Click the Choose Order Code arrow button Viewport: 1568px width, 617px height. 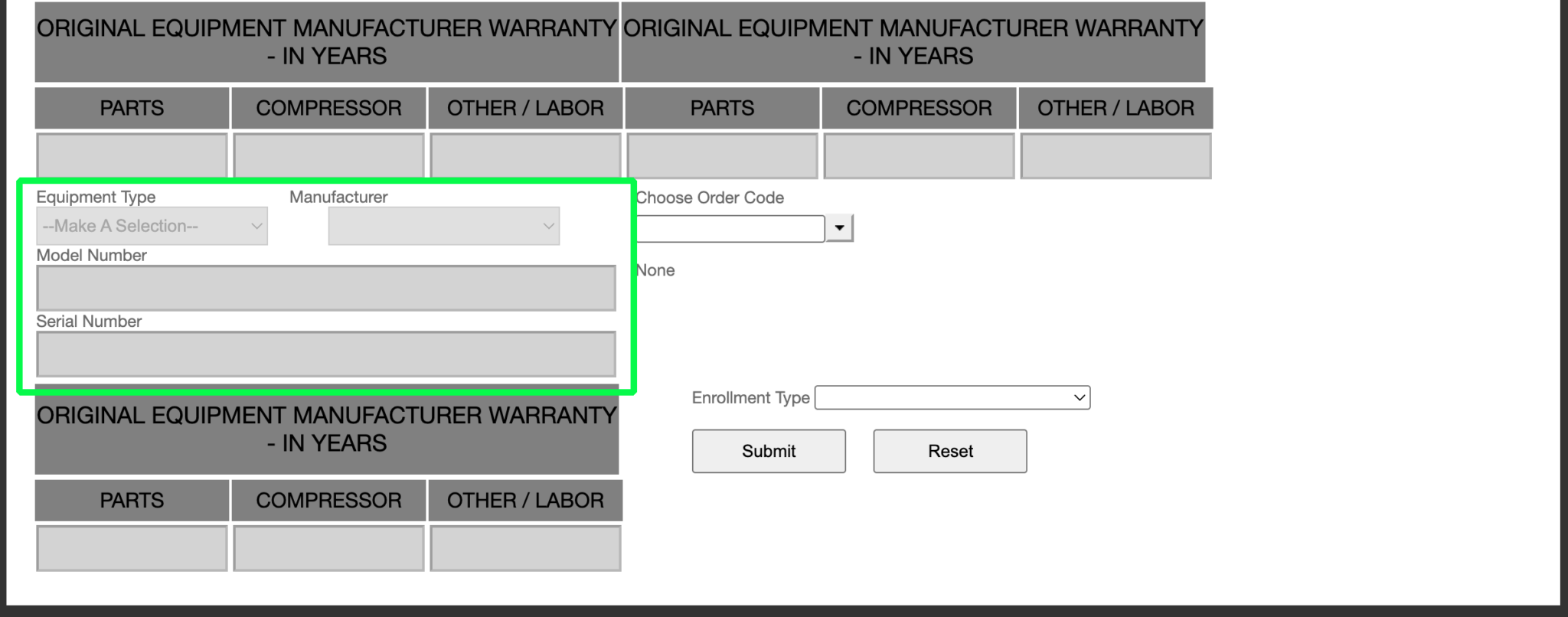840,228
